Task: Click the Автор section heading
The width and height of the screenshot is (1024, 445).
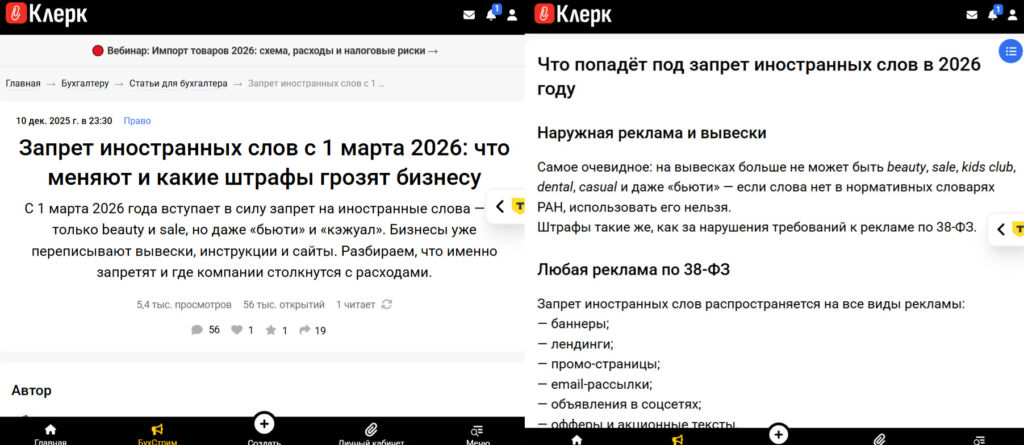Action: (31, 391)
